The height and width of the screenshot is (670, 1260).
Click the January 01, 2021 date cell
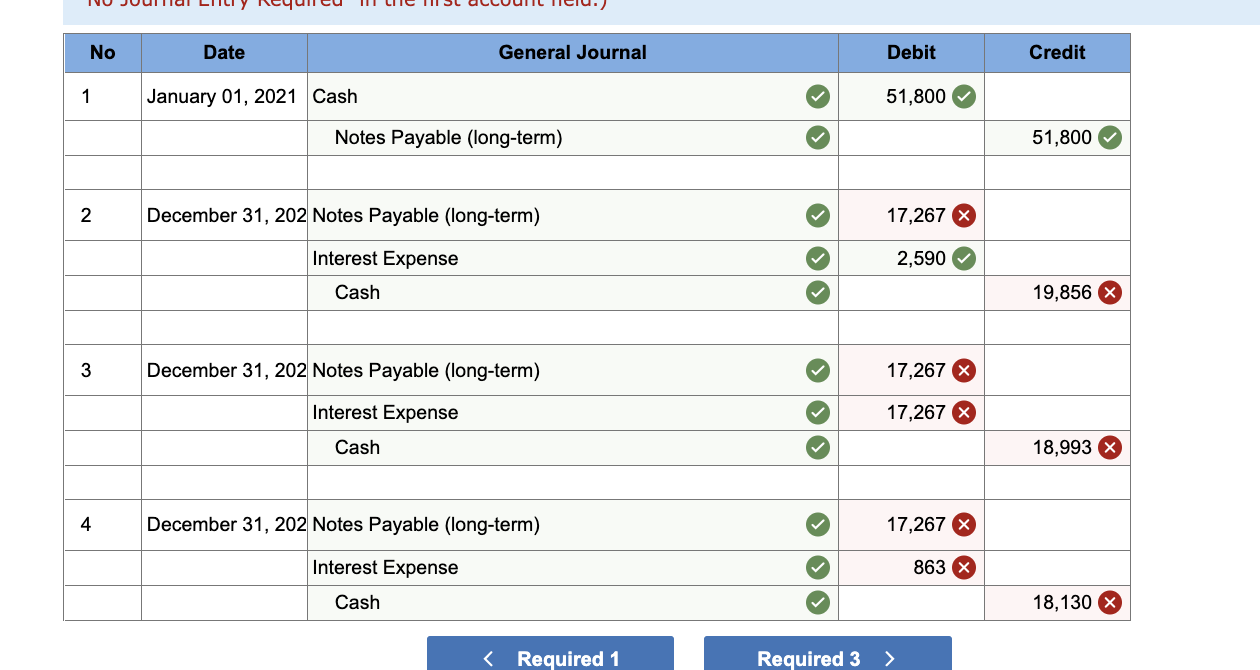coord(224,97)
